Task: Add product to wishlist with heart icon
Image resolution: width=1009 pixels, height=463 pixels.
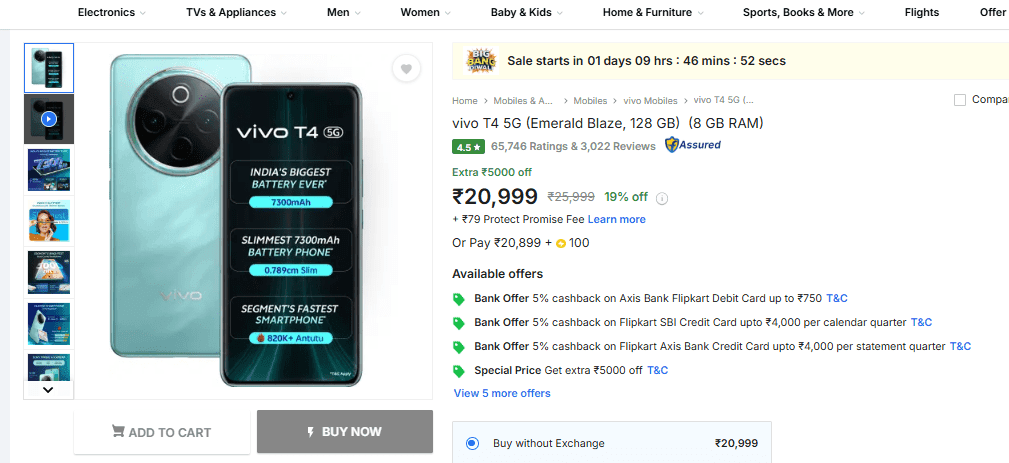Action: click(x=405, y=69)
